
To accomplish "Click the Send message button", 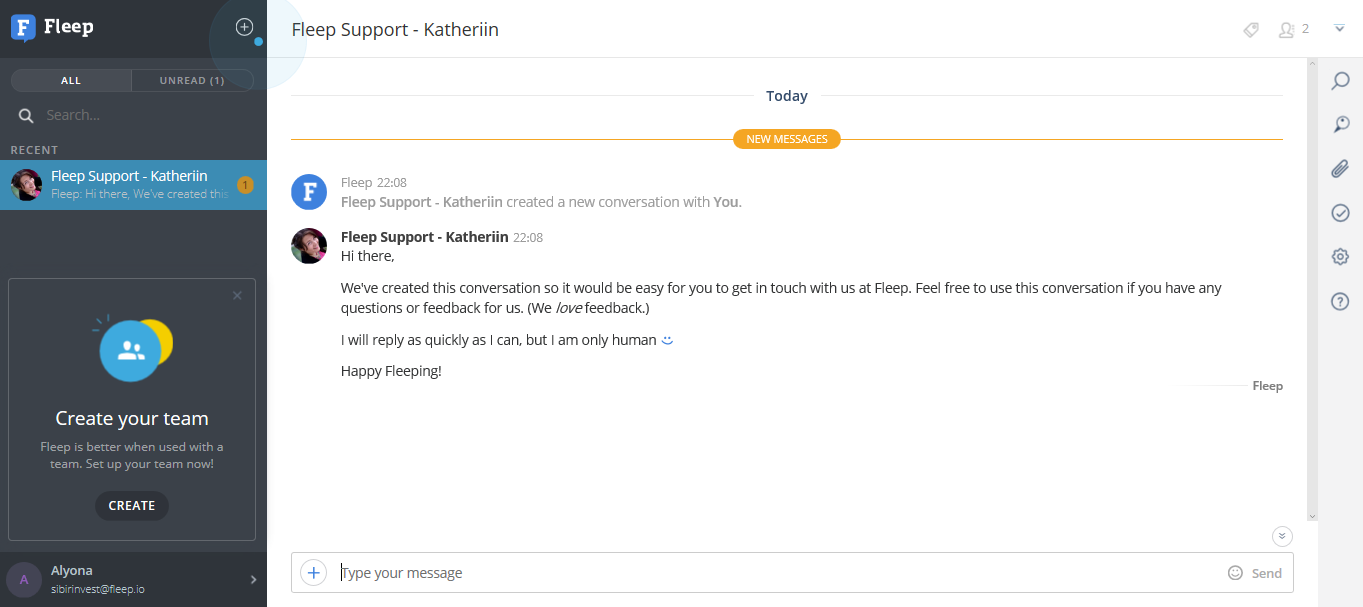I will tap(1266, 573).
